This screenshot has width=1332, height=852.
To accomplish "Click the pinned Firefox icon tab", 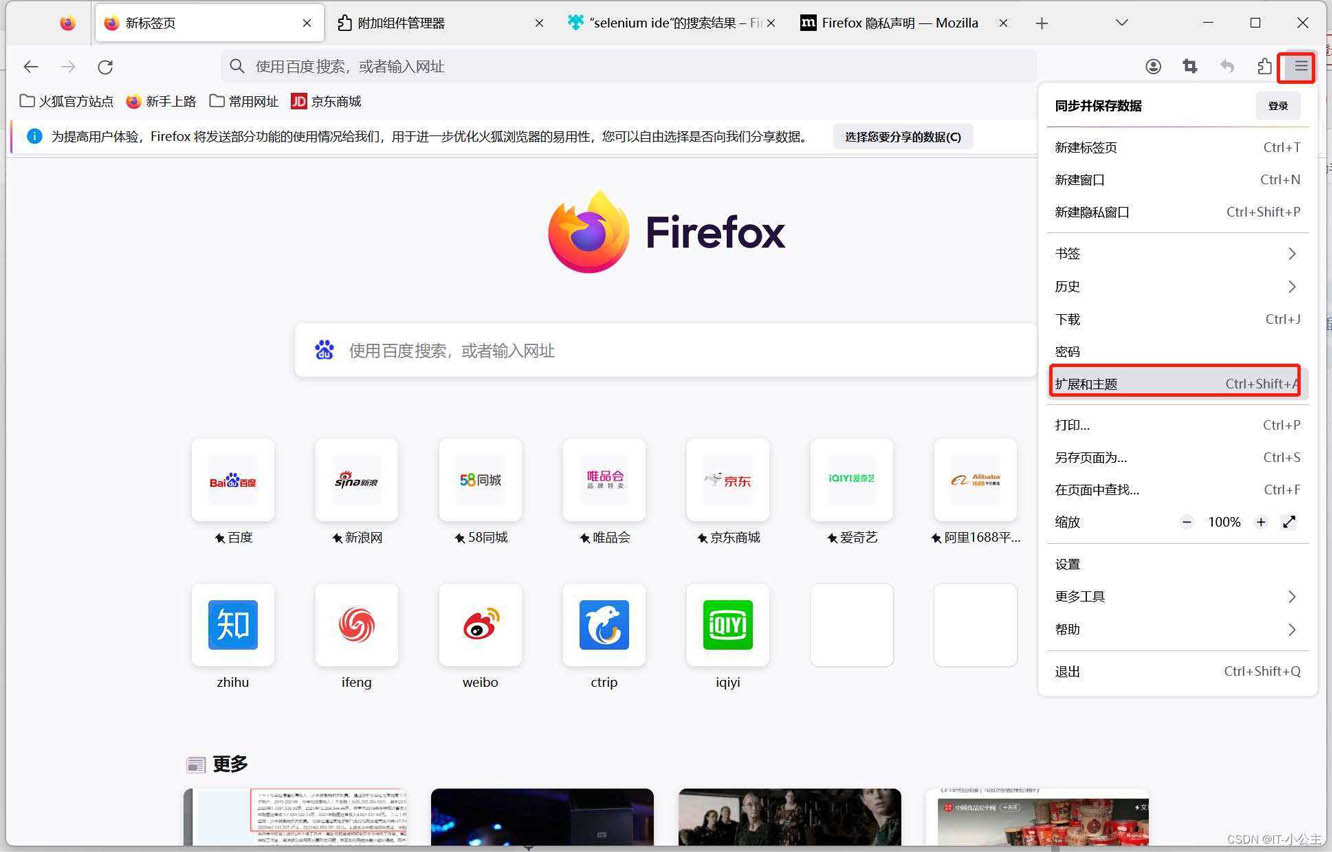I will (67, 23).
